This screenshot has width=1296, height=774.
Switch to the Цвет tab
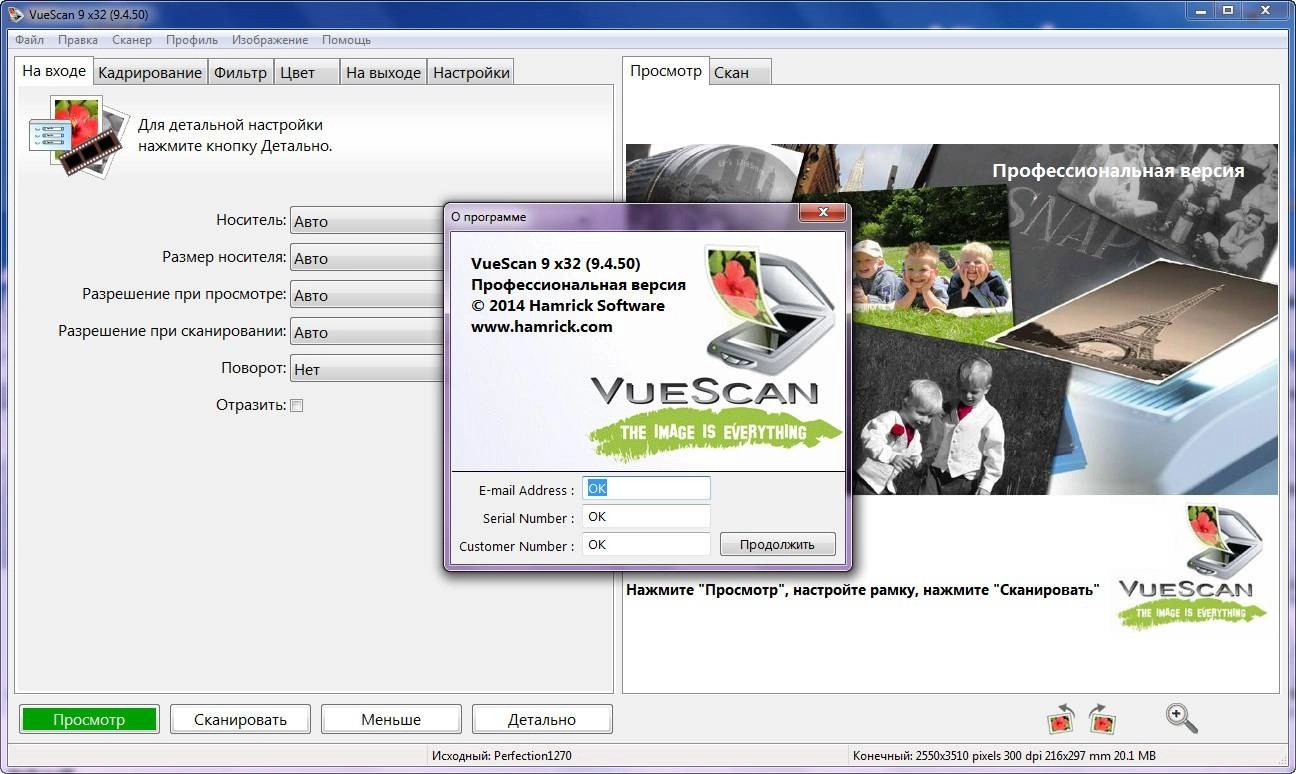pyautogui.click(x=306, y=72)
